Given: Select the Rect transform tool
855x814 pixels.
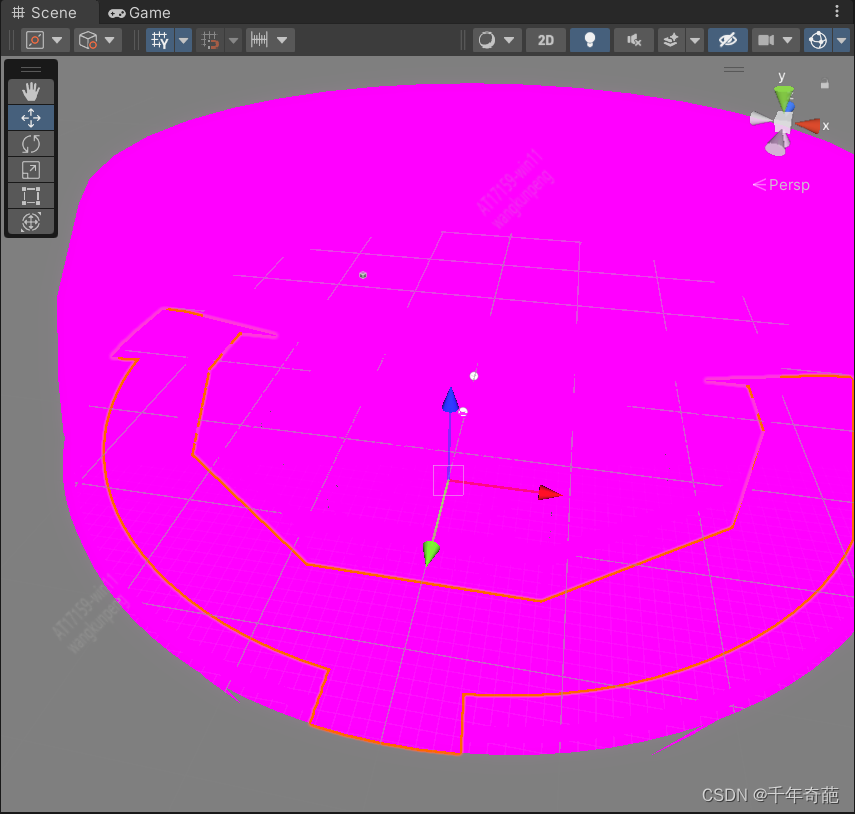Looking at the screenshot, I should pos(31,196).
